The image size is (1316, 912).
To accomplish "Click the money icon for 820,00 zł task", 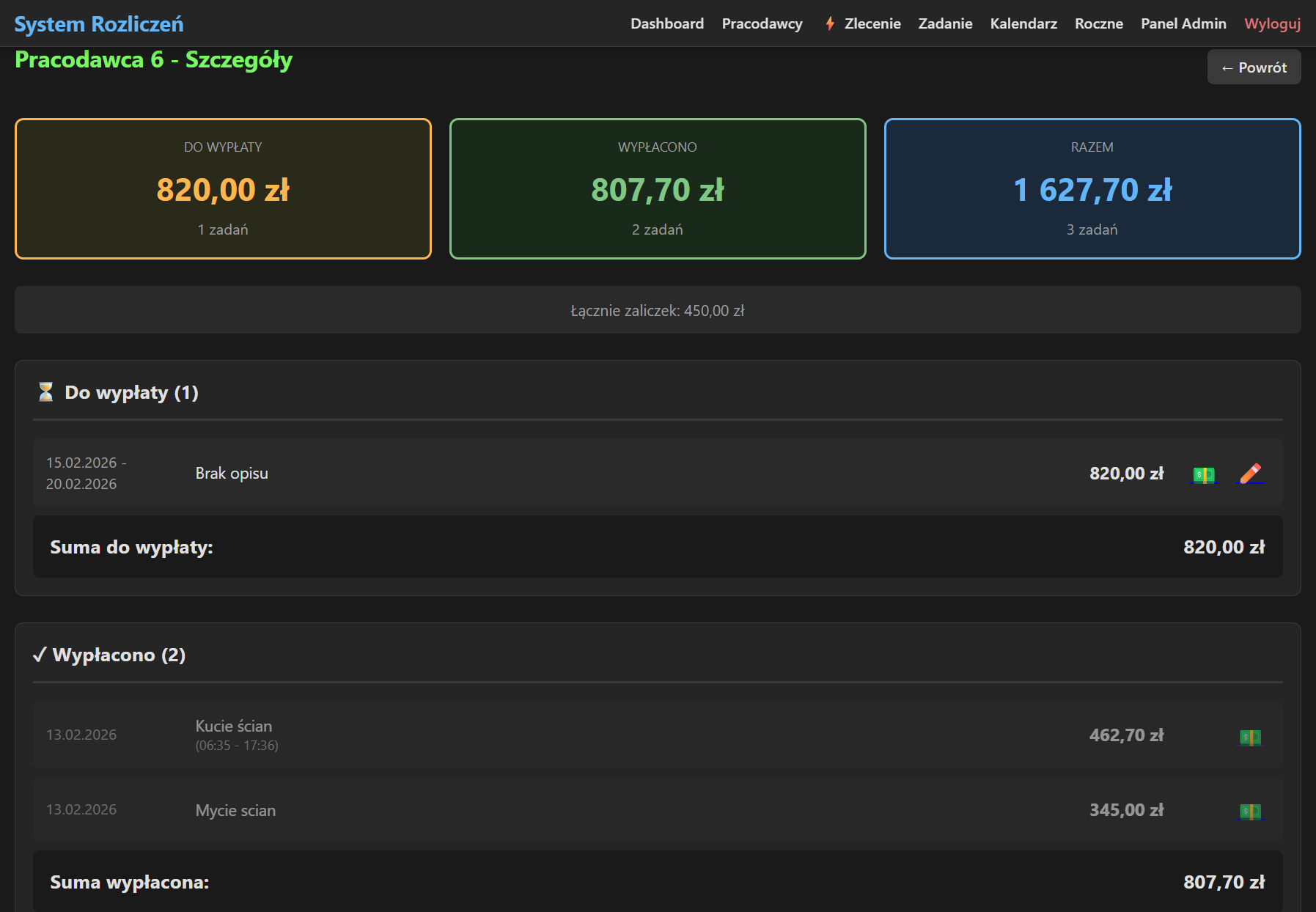I will click(x=1203, y=474).
